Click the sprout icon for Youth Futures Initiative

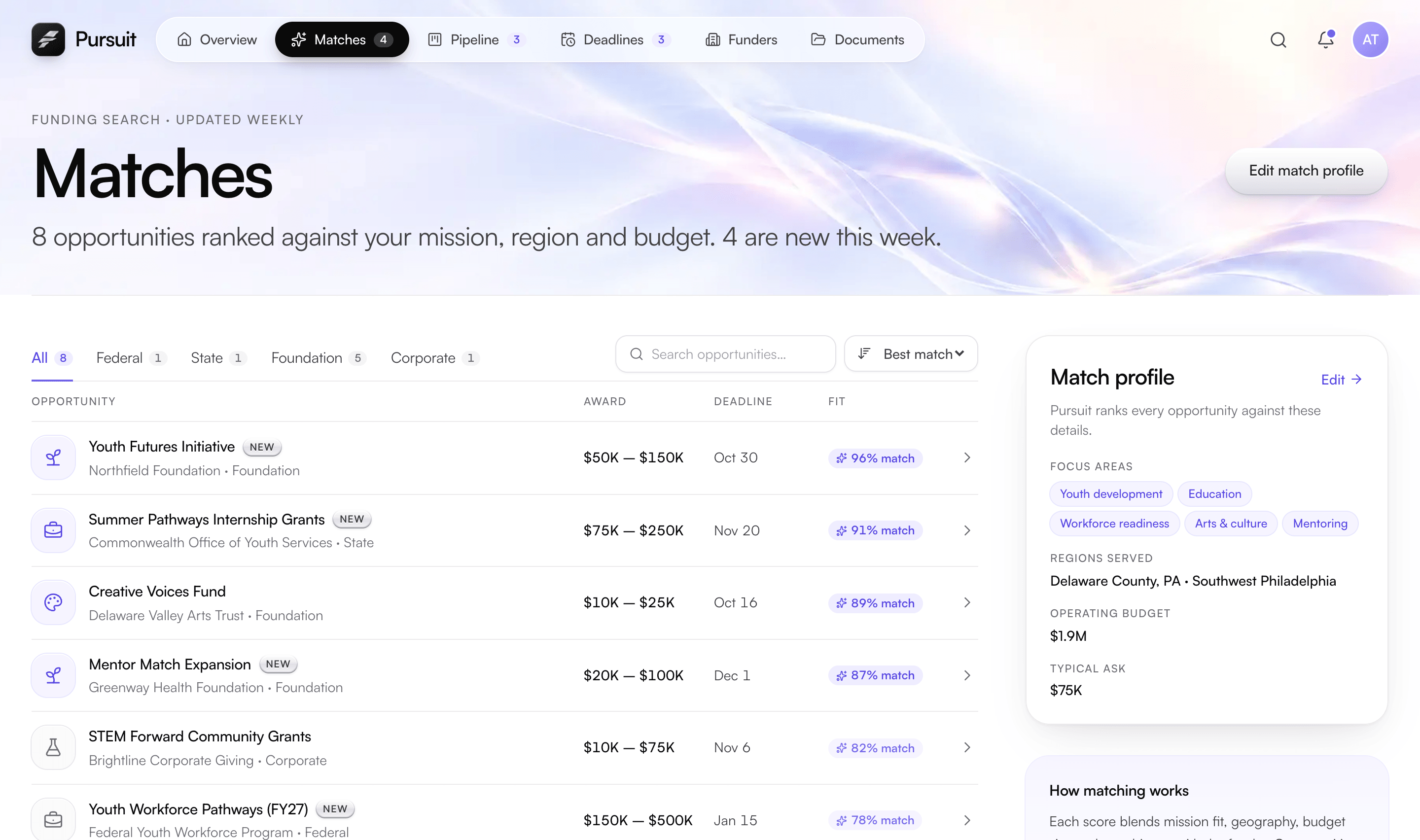tap(53, 457)
